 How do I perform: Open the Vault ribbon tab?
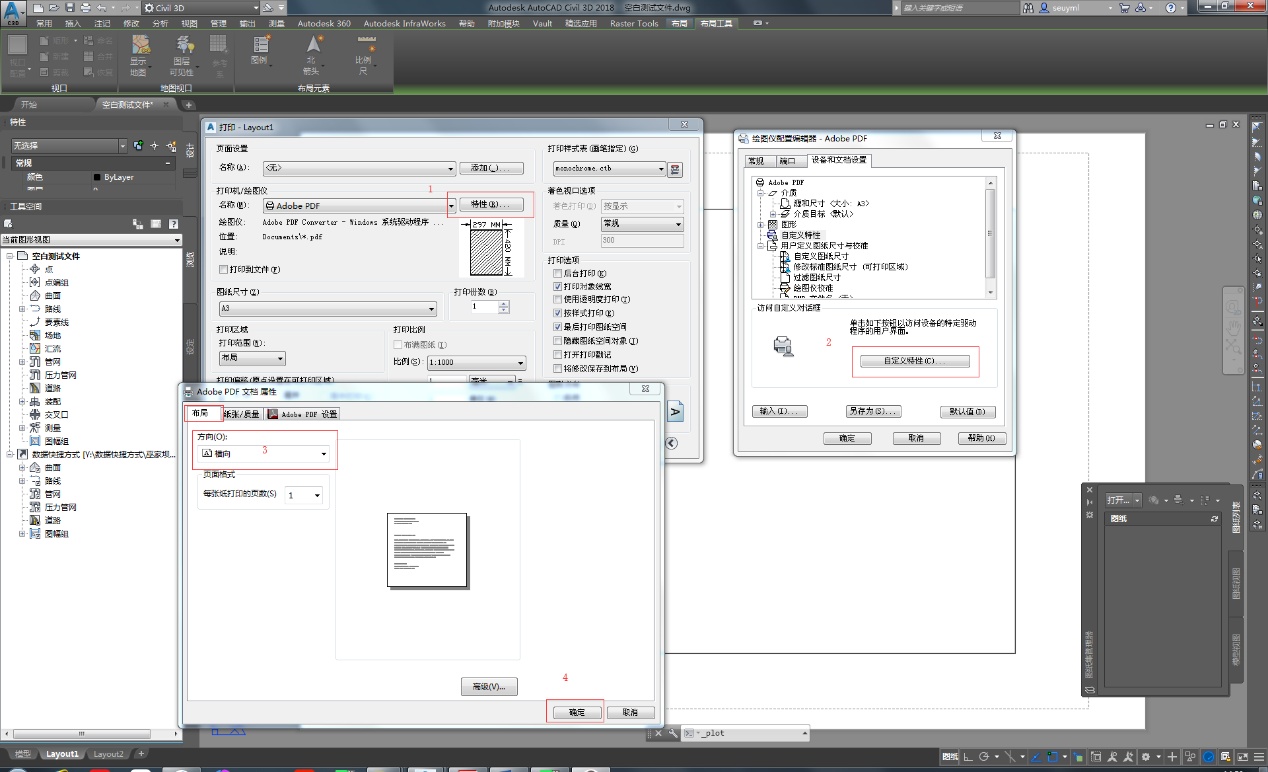(542, 23)
